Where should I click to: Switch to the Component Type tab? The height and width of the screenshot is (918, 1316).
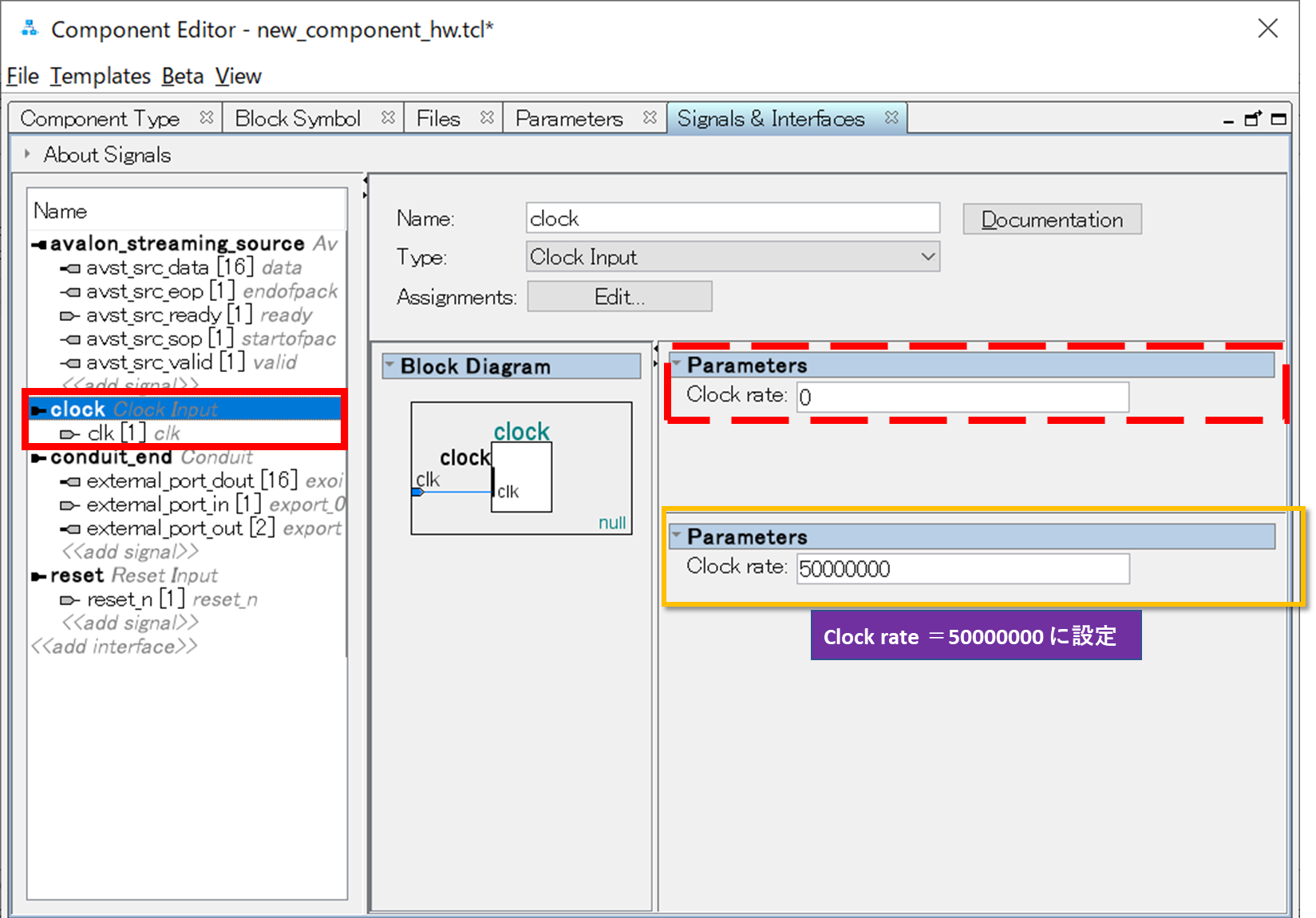(101, 117)
